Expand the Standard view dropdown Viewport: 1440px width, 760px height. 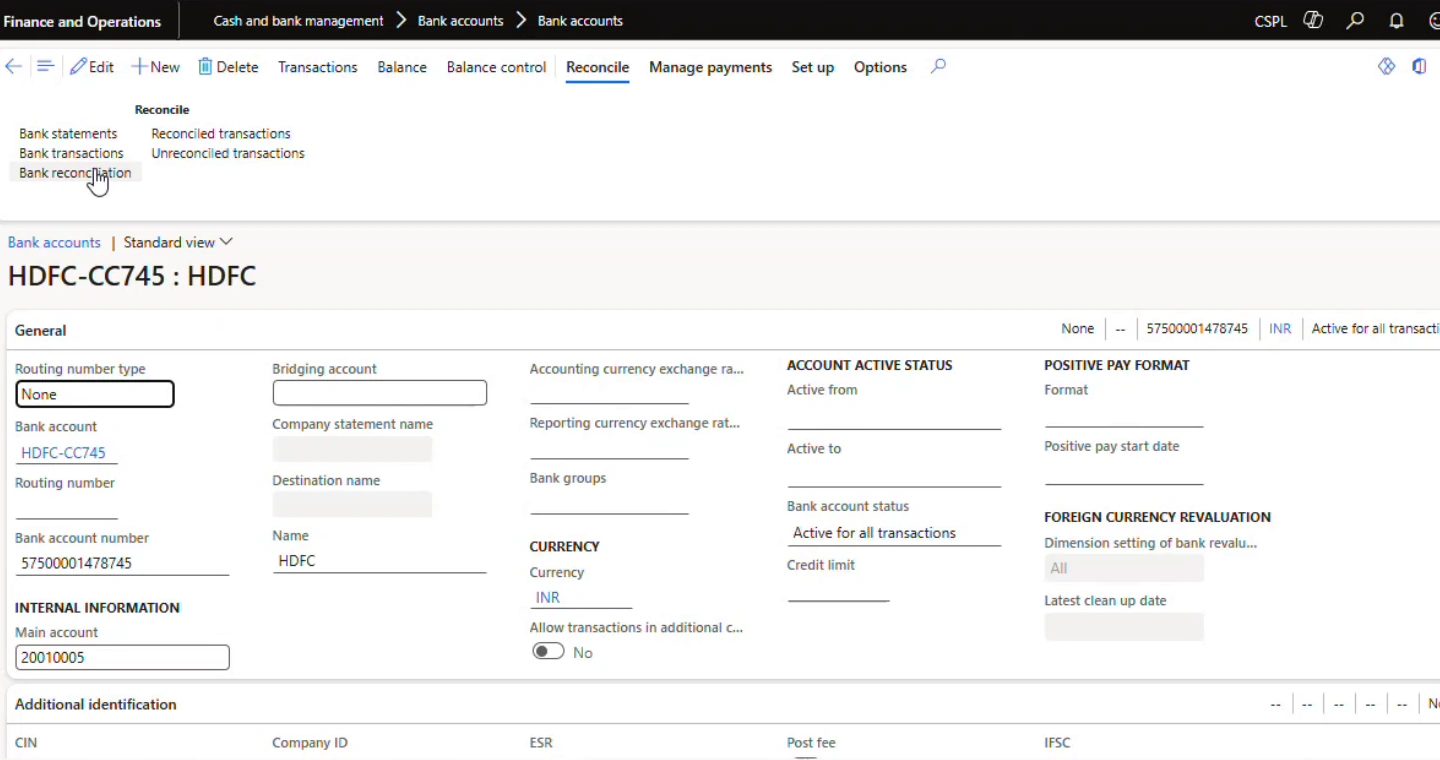coord(178,242)
